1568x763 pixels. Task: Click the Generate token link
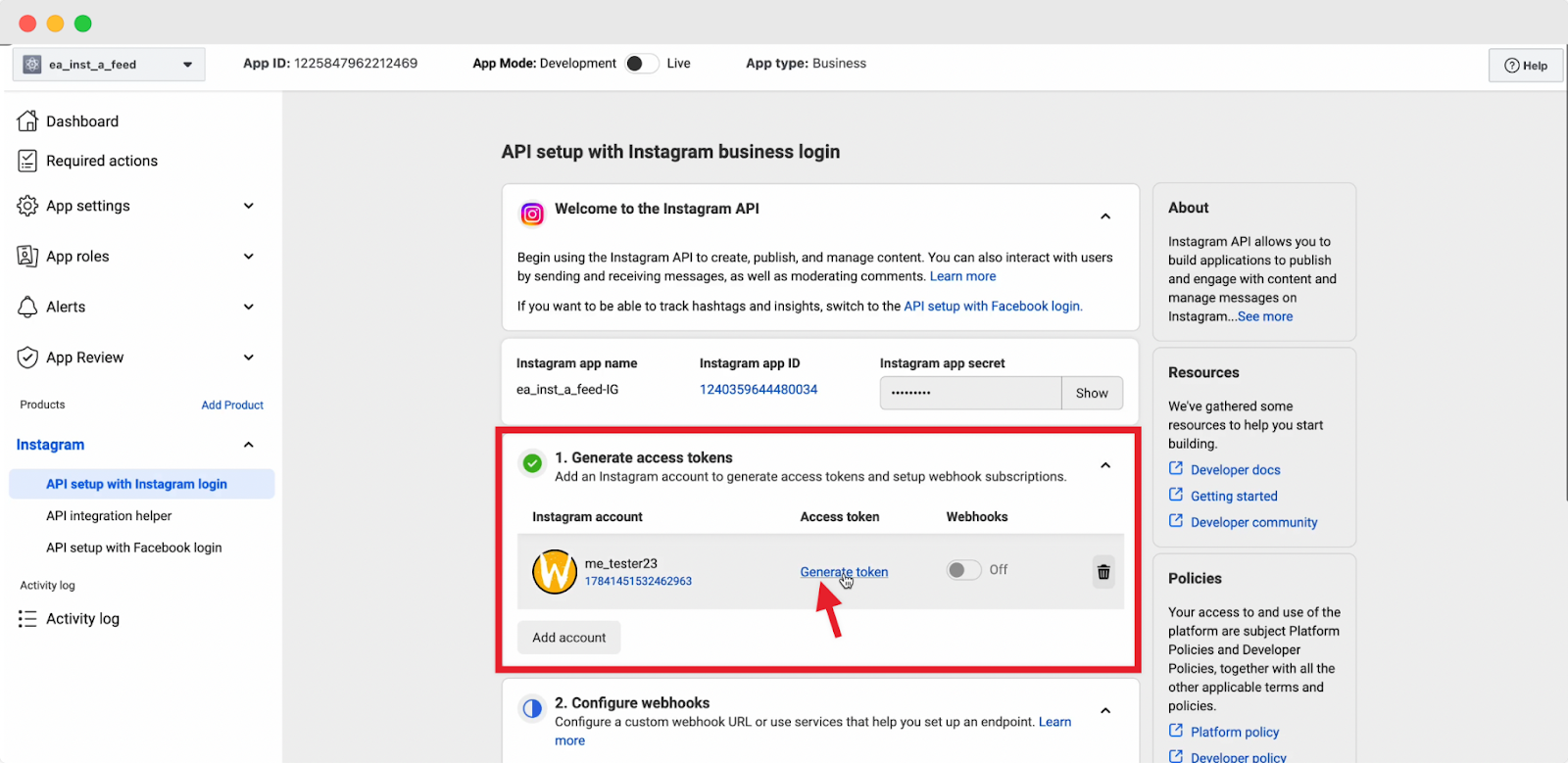(x=844, y=572)
